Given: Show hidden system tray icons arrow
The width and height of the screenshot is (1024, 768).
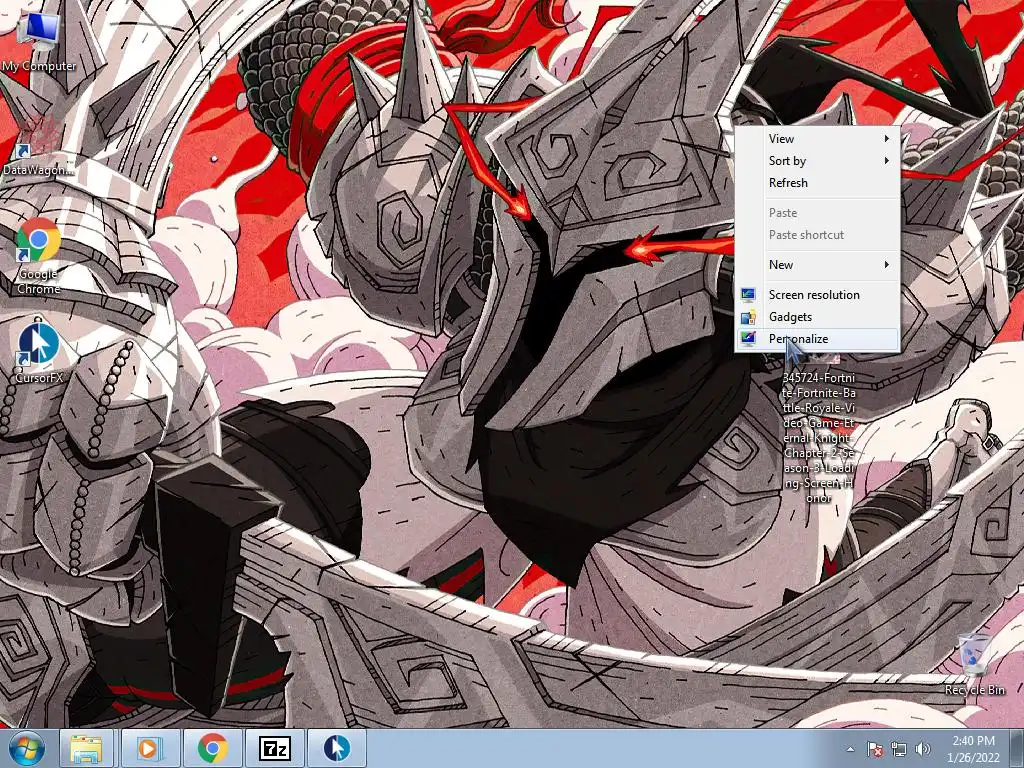Looking at the screenshot, I should click(x=850, y=749).
